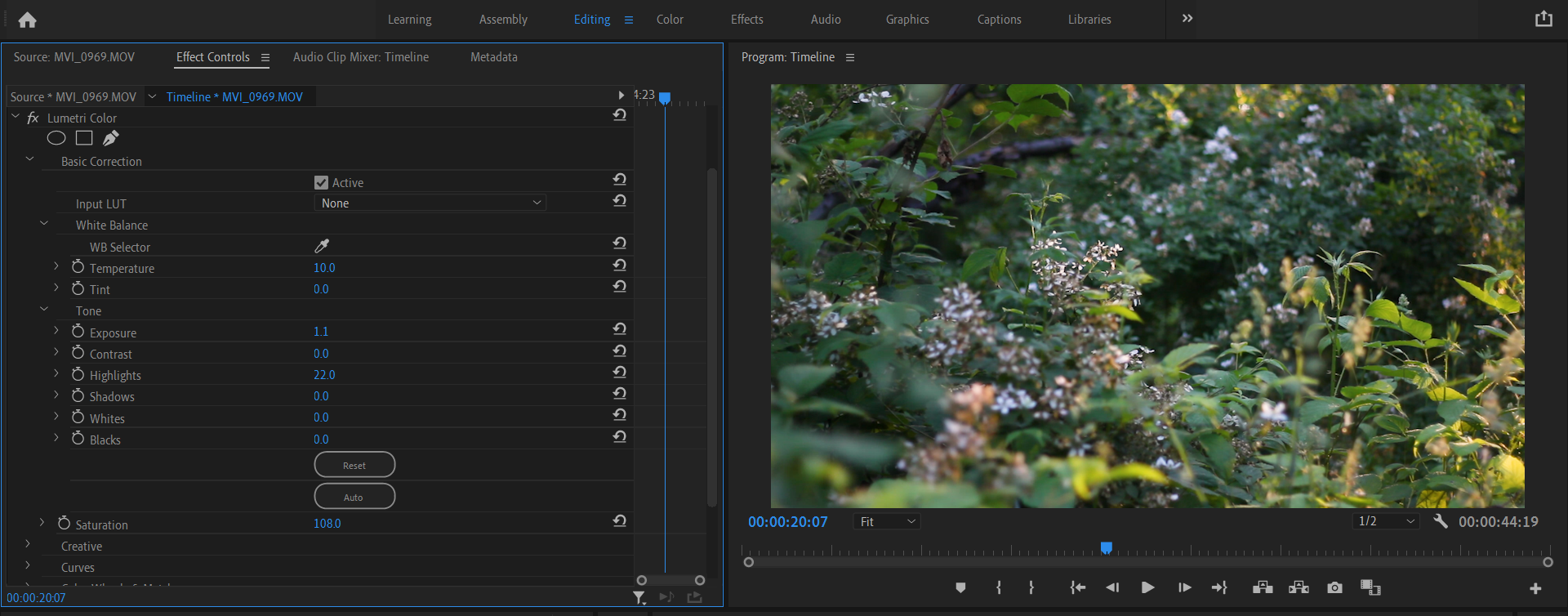The image size is (1568, 616).
Task: Click the Reset tone button
Action: click(354, 465)
